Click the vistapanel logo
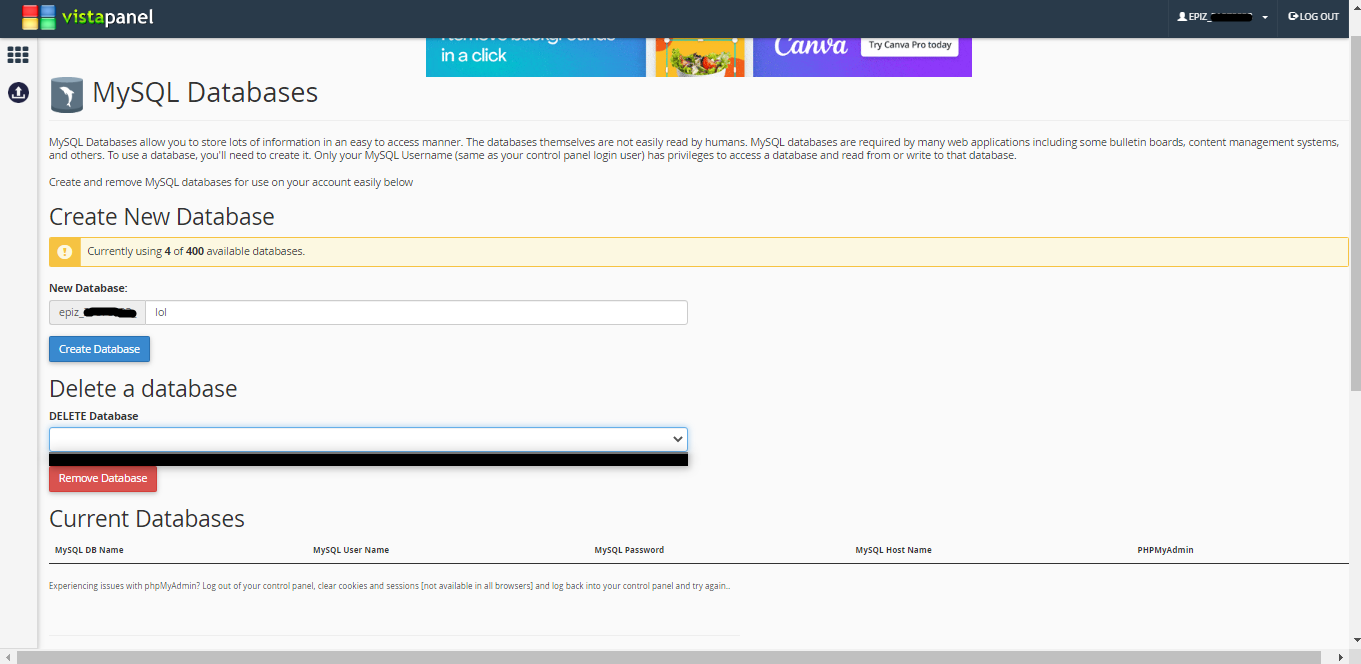1361x664 pixels. click(x=88, y=17)
